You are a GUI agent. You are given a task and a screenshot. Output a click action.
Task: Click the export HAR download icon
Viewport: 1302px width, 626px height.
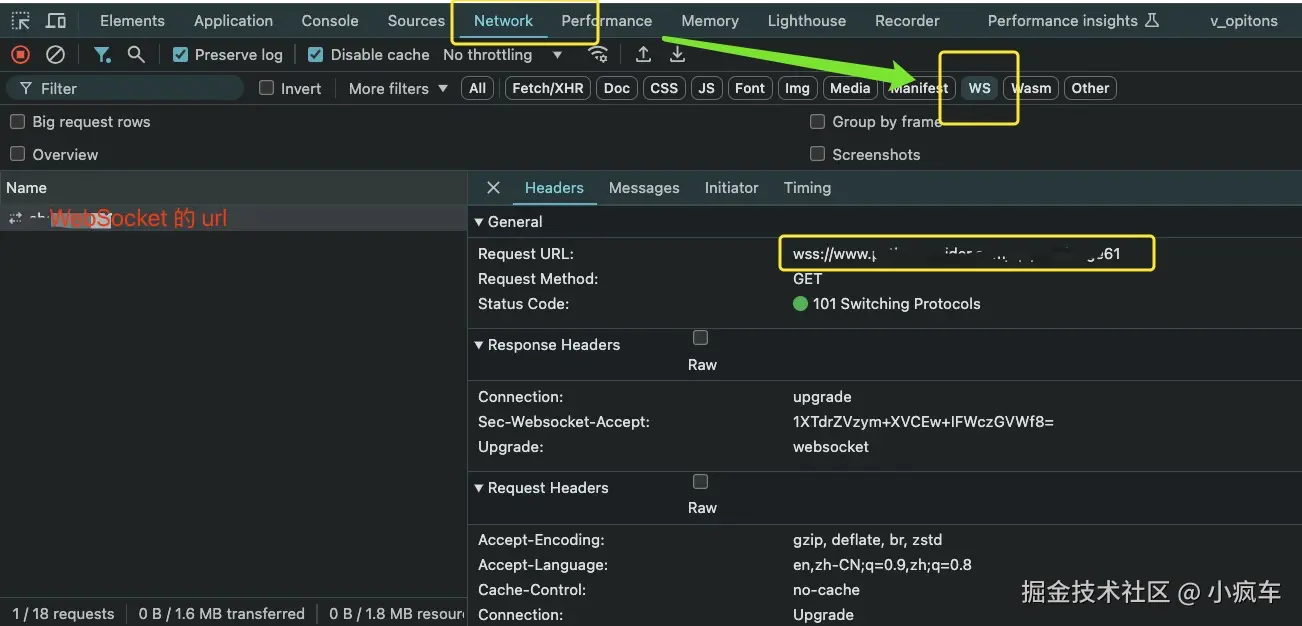677,55
